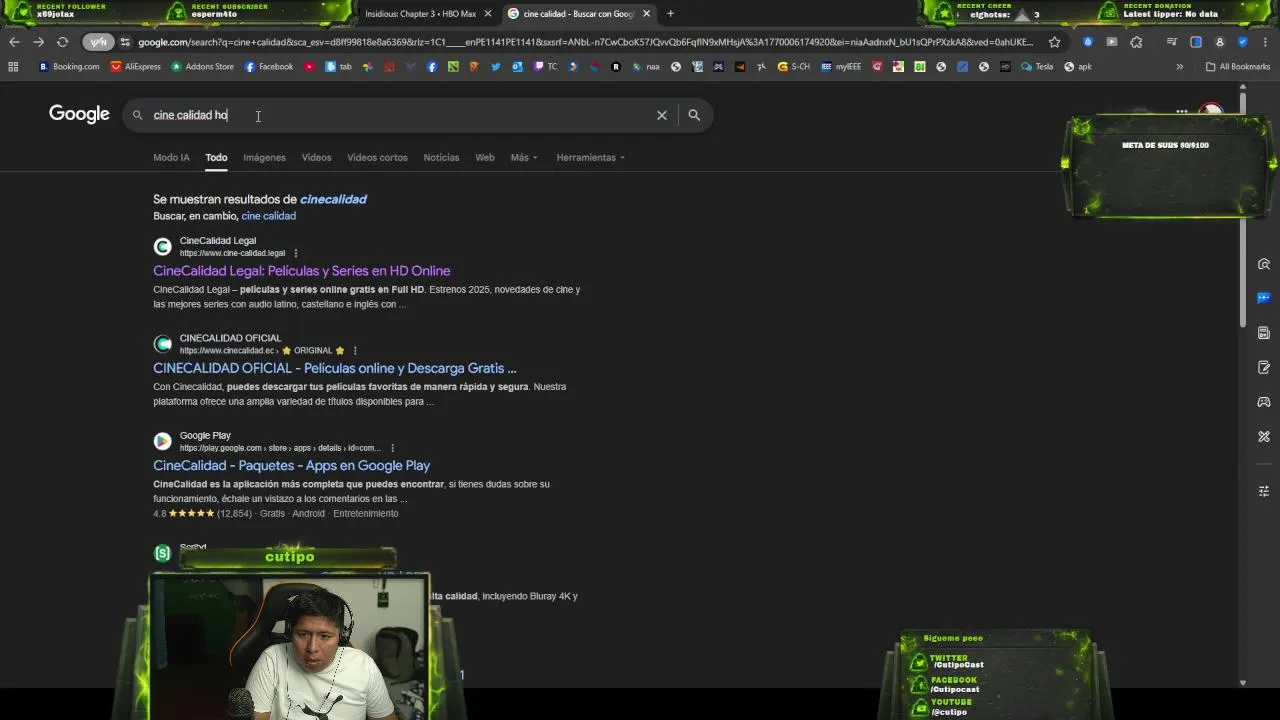Open the Addons Store bookmark
This screenshot has width=1280, height=720.
point(203,67)
